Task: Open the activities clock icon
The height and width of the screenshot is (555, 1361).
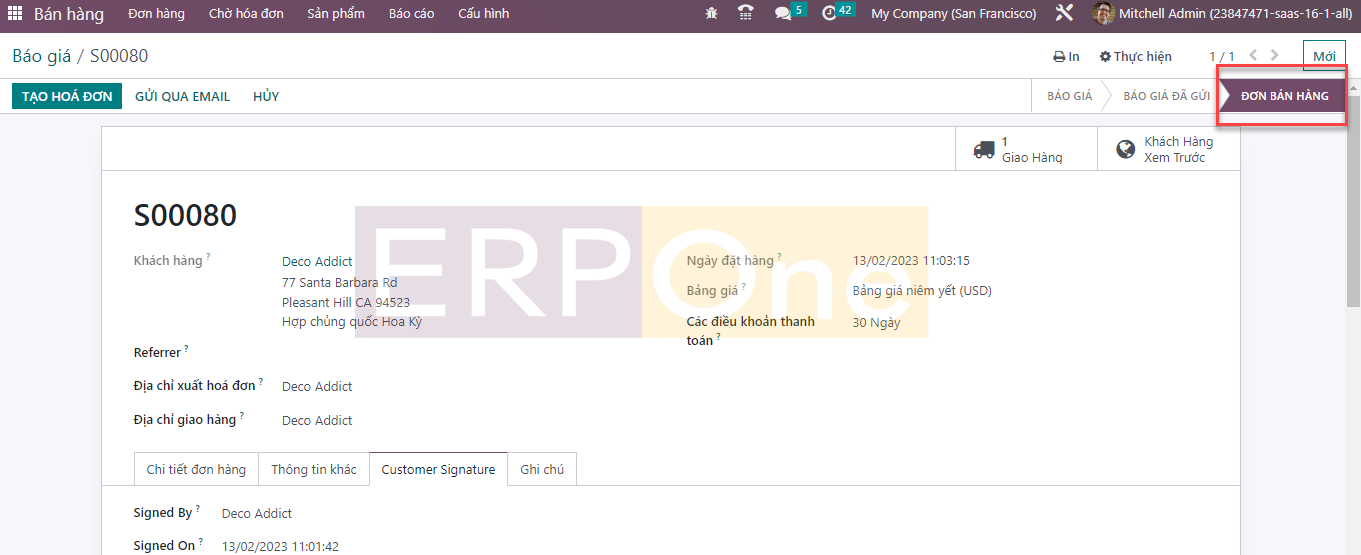Action: point(829,14)
